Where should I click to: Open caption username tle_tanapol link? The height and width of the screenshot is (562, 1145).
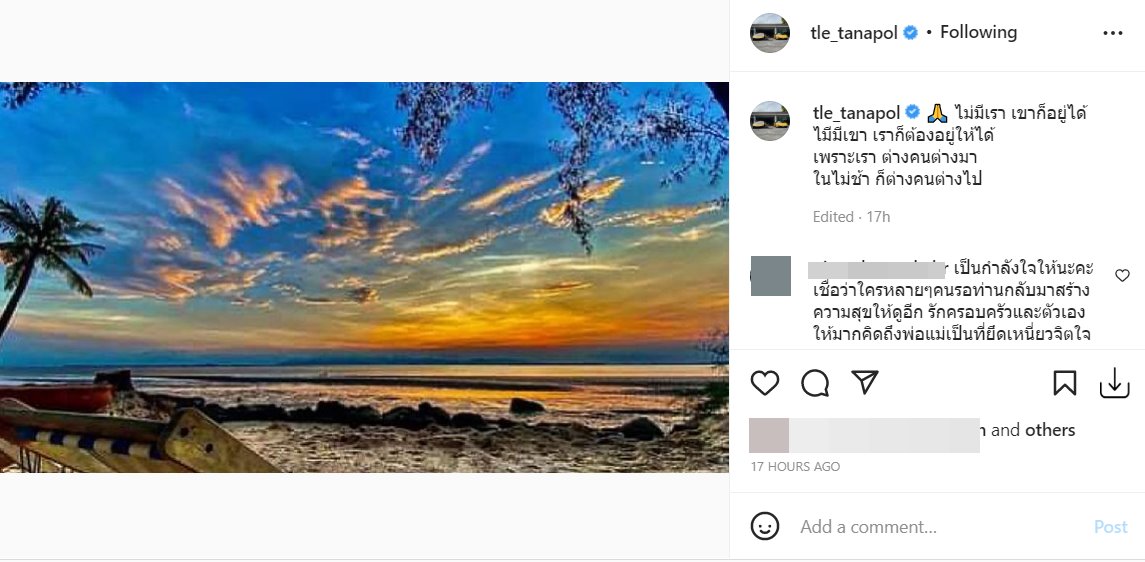[x=855, y=112]
